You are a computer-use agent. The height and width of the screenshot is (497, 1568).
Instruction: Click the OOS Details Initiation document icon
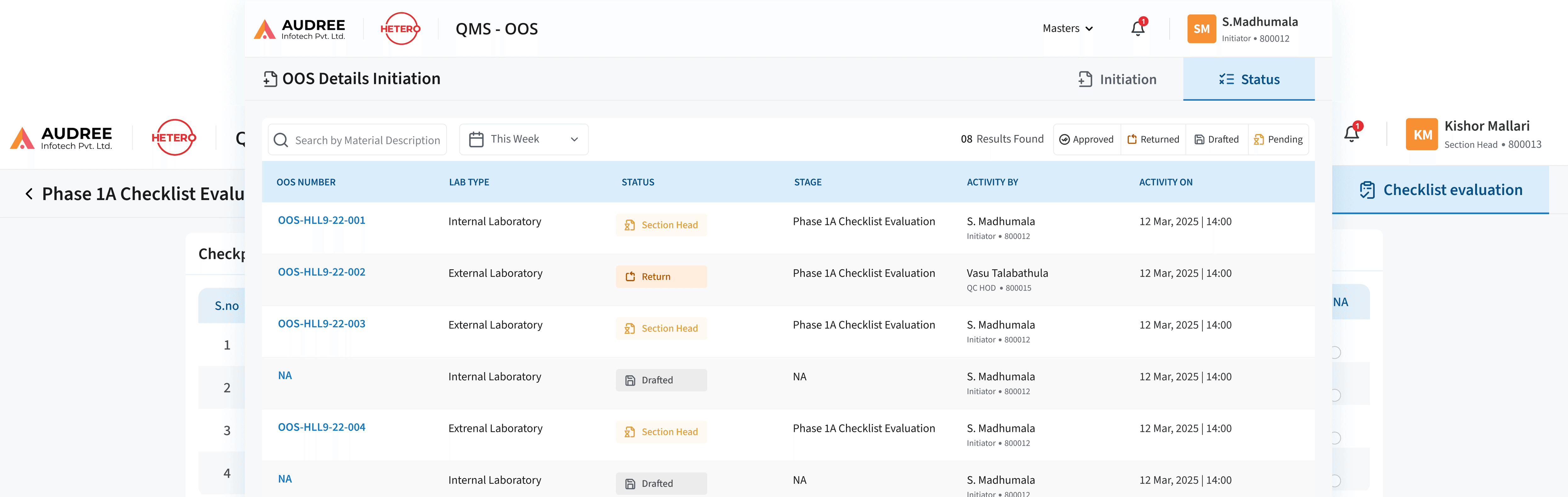tap(270, 78)
